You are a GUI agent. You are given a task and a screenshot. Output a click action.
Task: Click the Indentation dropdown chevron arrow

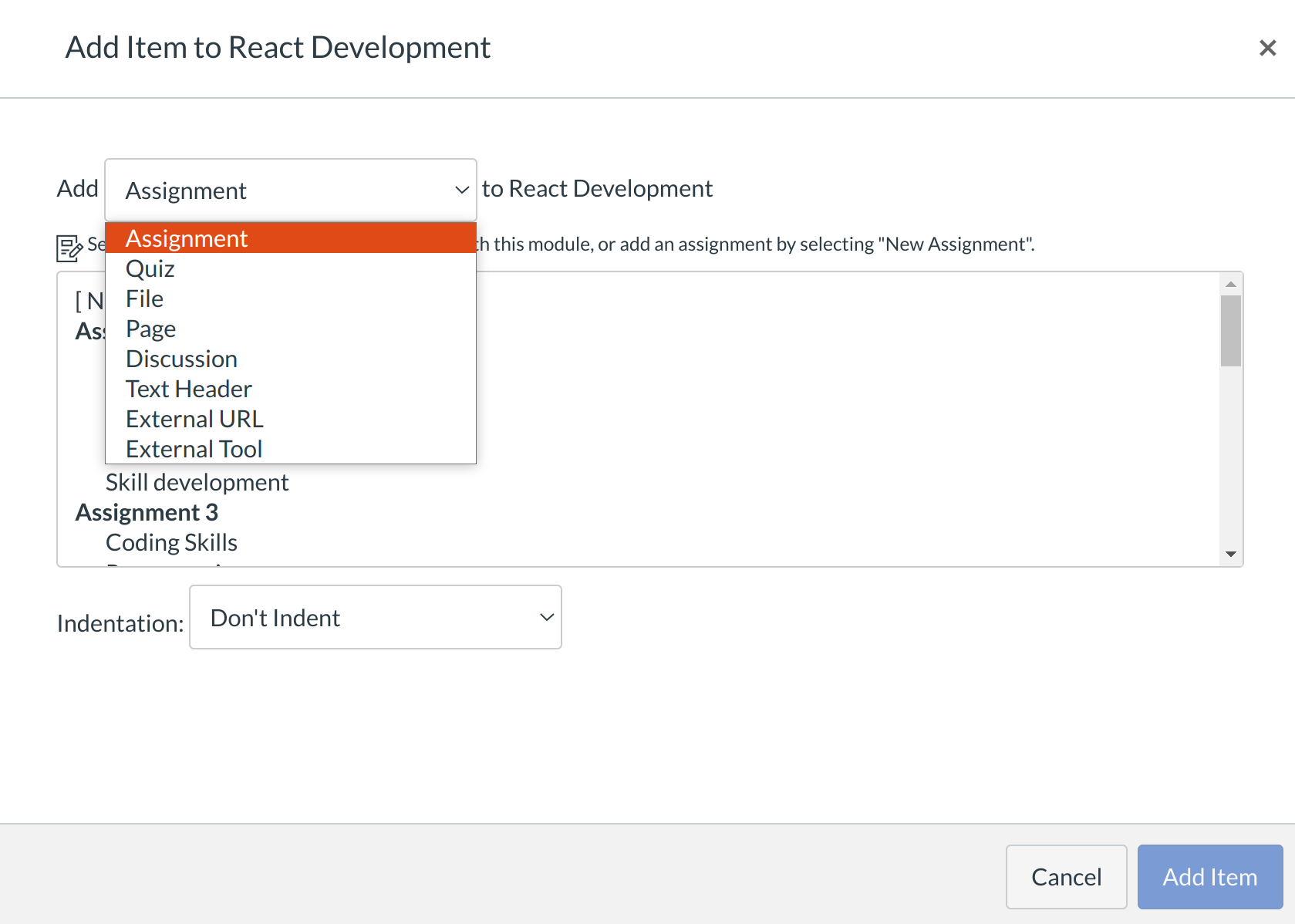547,617
